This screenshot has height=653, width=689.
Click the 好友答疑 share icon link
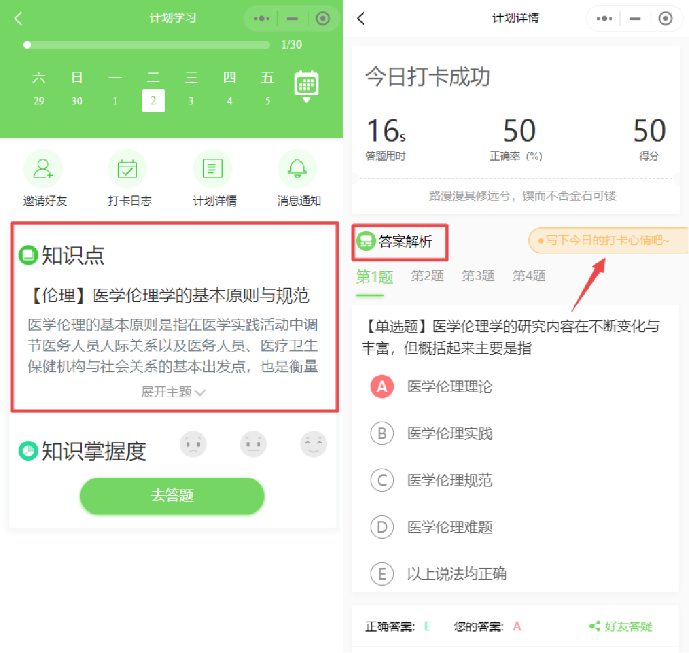click(x=621, y=626)
